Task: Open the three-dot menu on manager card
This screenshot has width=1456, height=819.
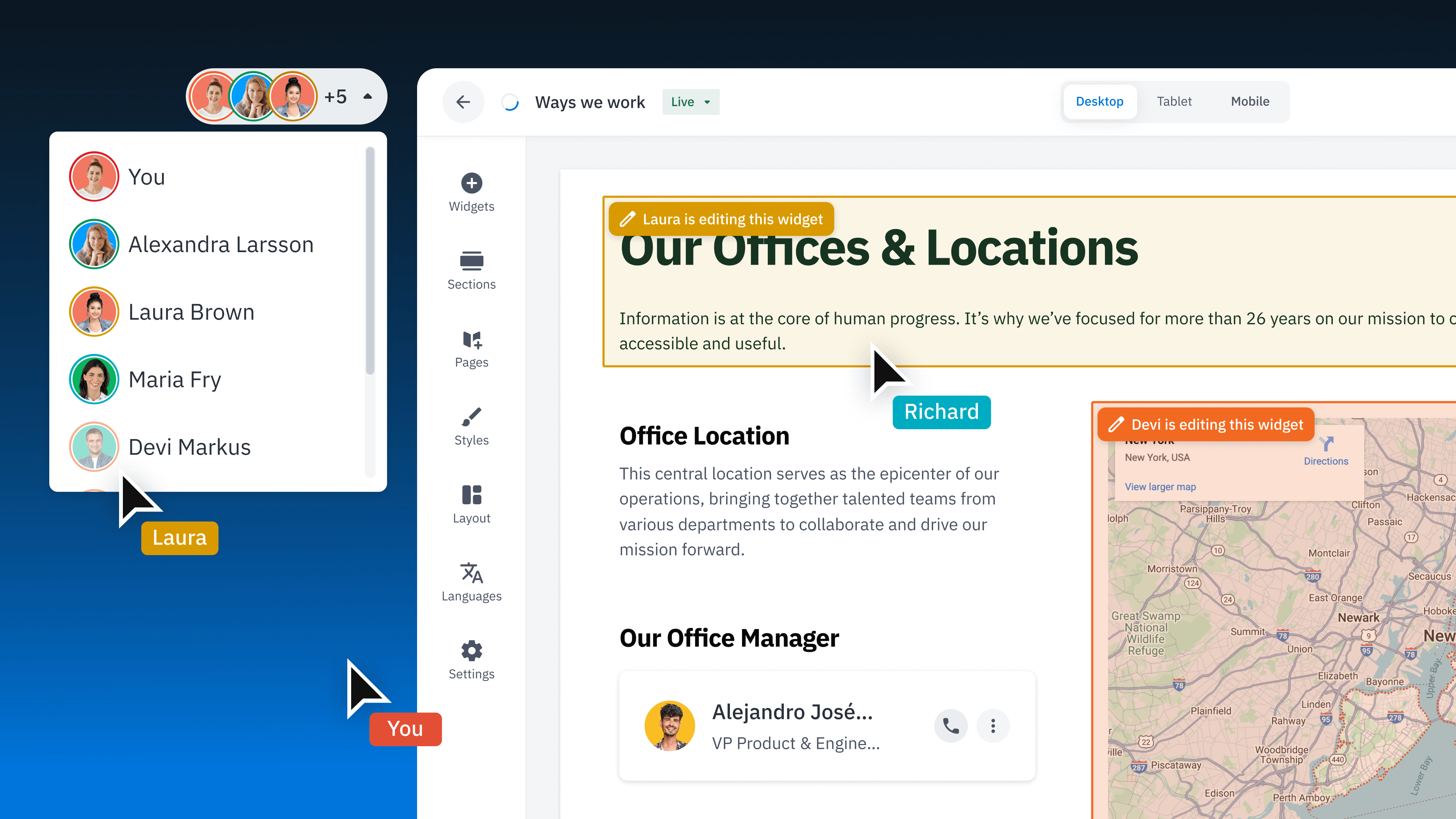Action: click(993, 726)
